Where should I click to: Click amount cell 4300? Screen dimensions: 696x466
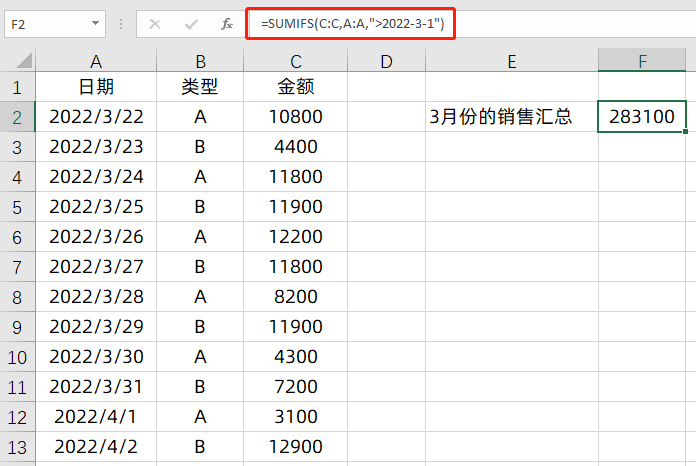point(296,357)
